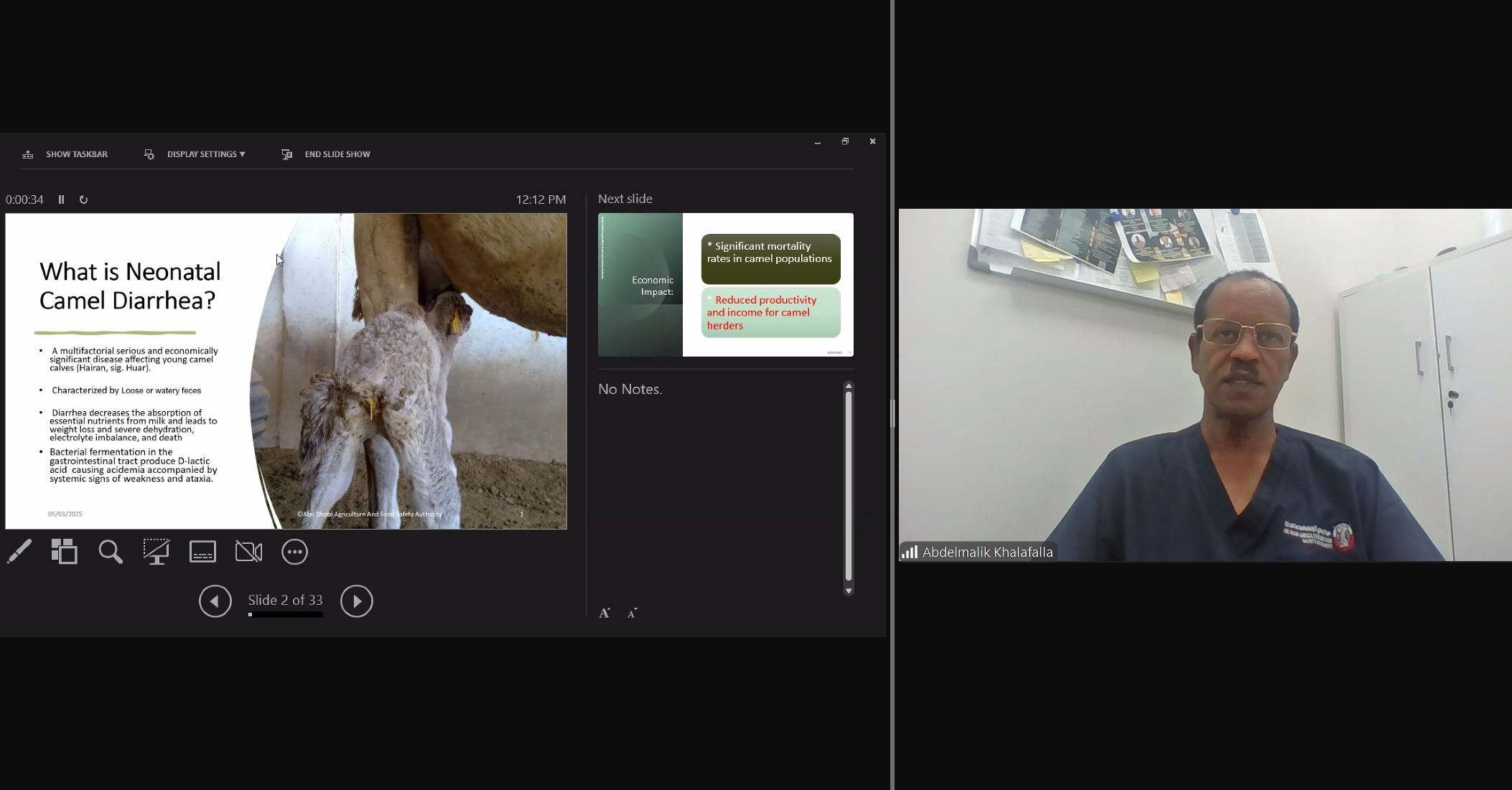Screen dimensions: 1512x790
Task: Toggle black or unblack slide show
Action: (157, 552)
